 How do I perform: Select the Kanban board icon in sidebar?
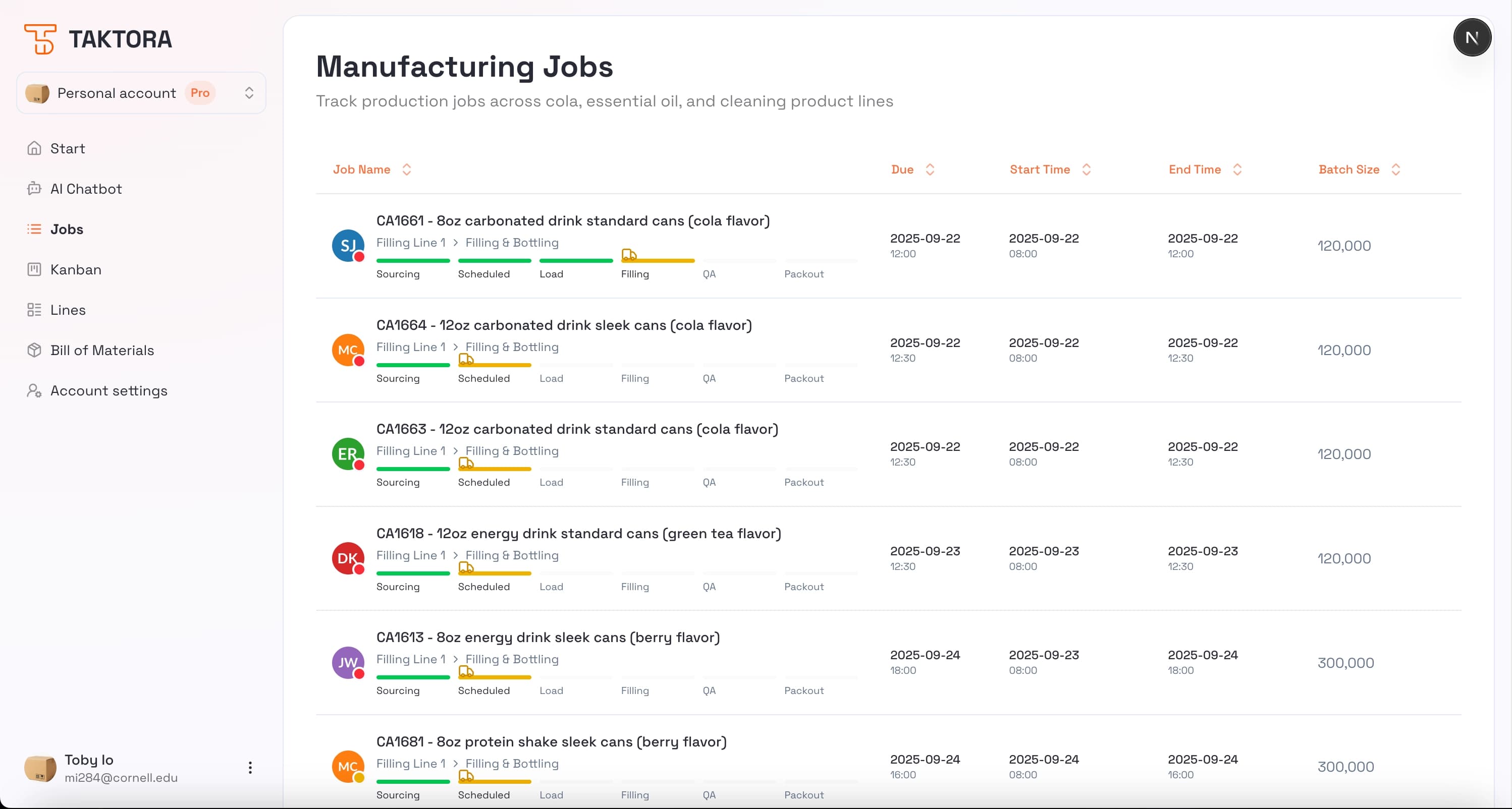[x=35, y=269]
